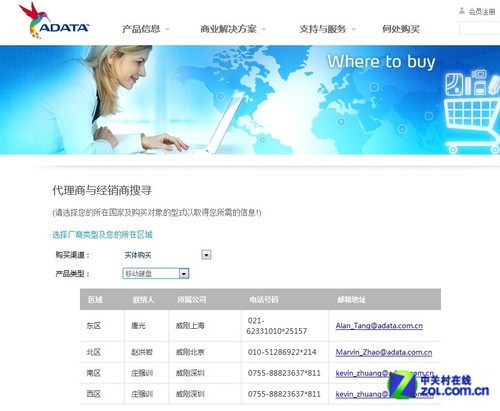Email Alan_Tang@adata.com.cn link

coord(379,326)
